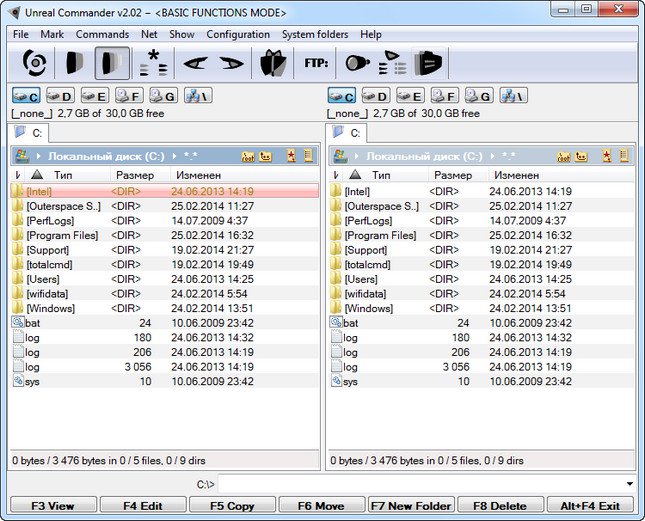This screenshot has height=521, width=645.
Task: Click the list-with-arrow toolbar icon
Action: point(392,63)
